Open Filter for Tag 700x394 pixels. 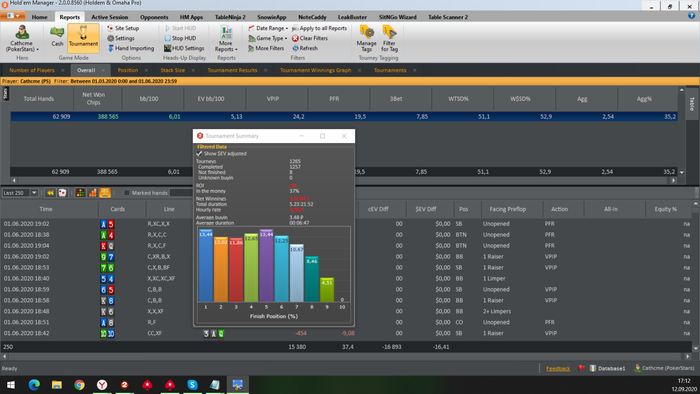(x=389, y=38)
